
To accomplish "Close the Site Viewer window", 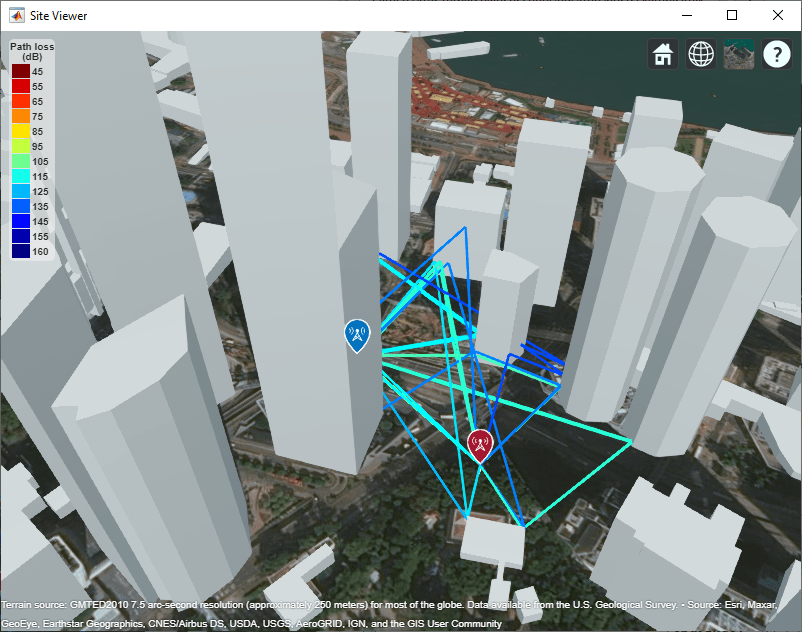I will point(777,15).
